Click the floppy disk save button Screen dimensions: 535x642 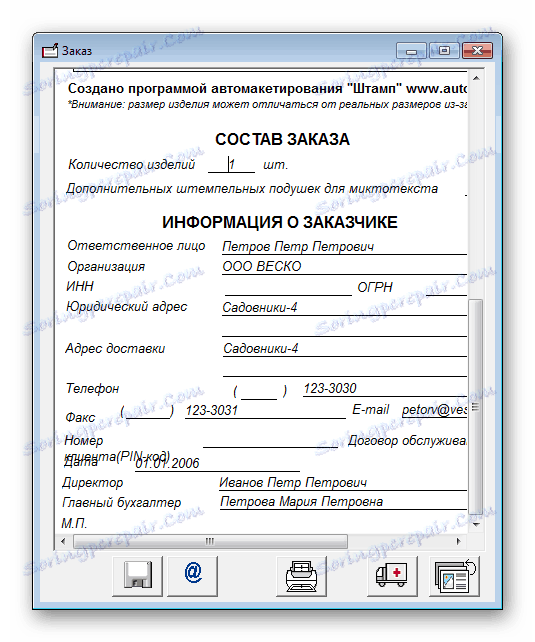(x=138, y=576)
